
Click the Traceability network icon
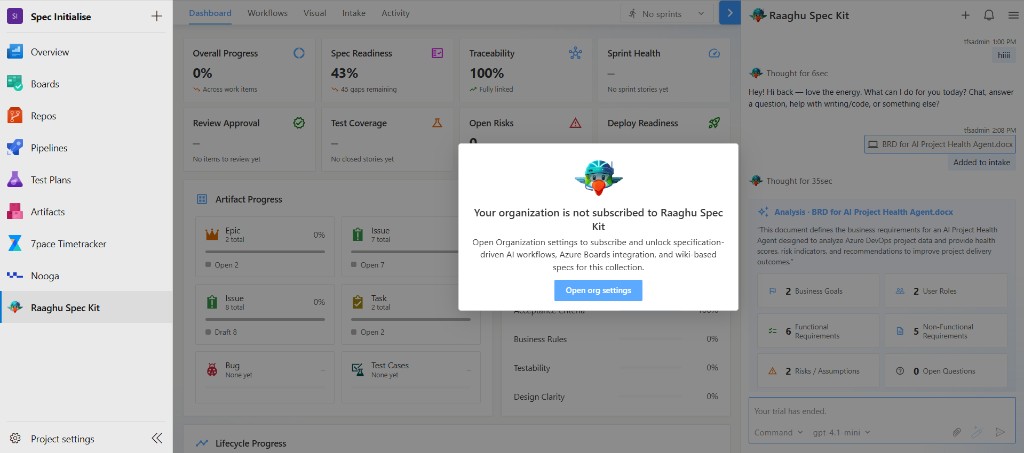click(575, 54)
